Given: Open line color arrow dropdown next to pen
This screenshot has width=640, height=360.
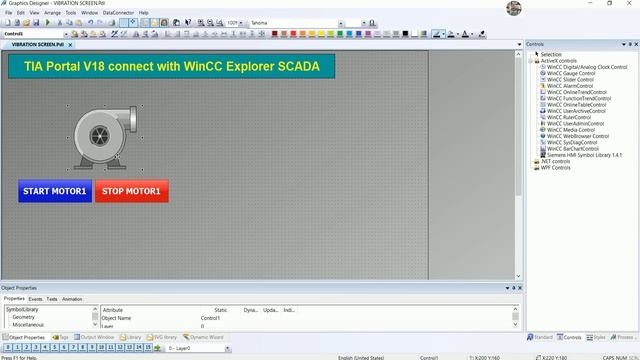Looking at the screenshot, I should [x=443, y=34].
